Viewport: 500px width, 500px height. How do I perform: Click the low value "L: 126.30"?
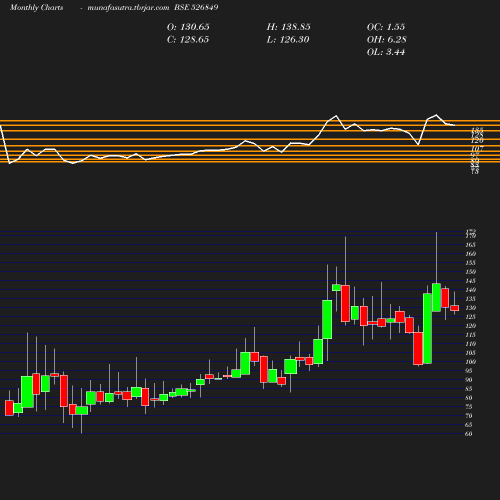pyautogui.click(x=288, y=40)
